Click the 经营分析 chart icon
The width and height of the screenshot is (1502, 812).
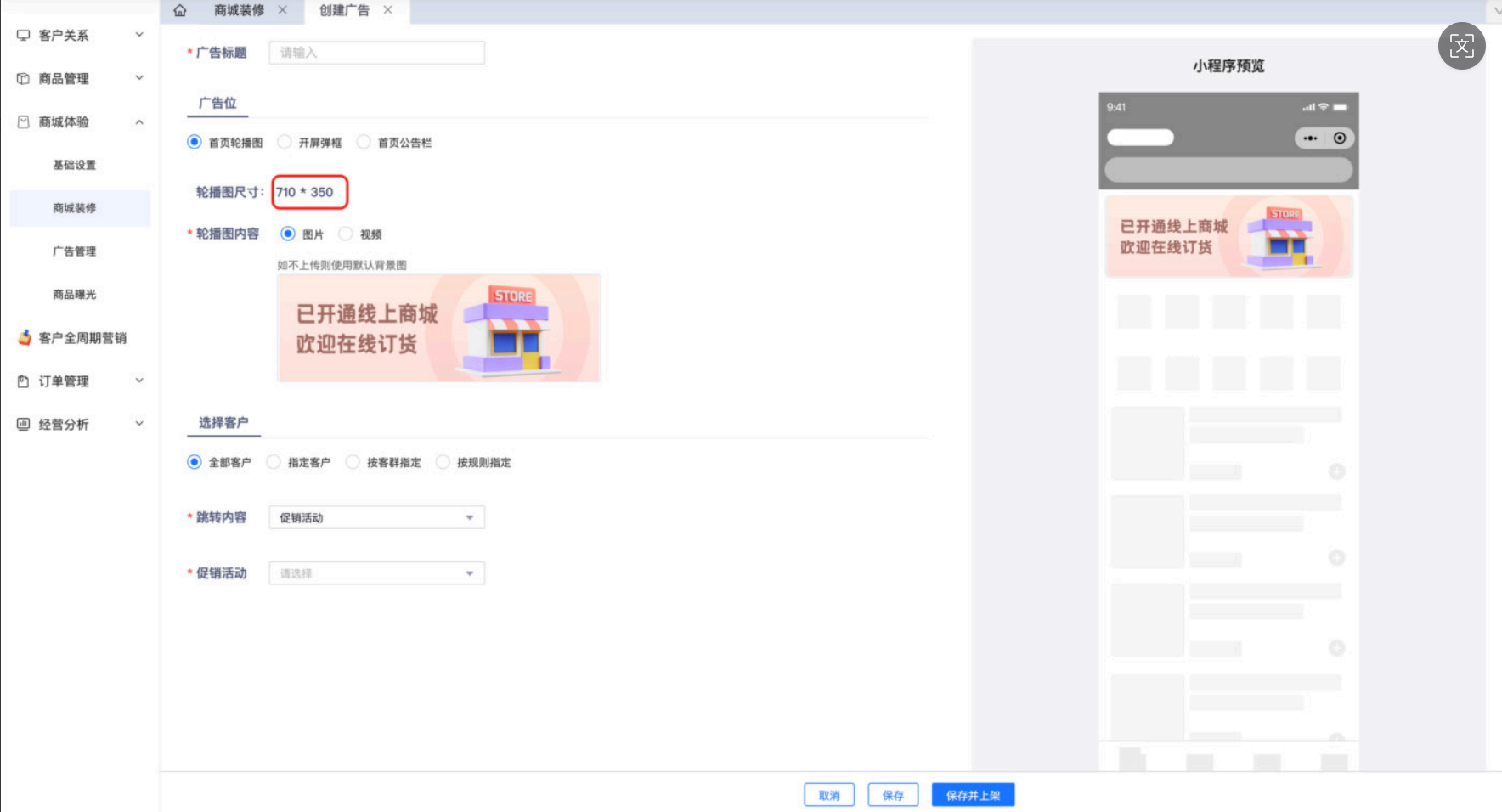(x=24, y=425)
